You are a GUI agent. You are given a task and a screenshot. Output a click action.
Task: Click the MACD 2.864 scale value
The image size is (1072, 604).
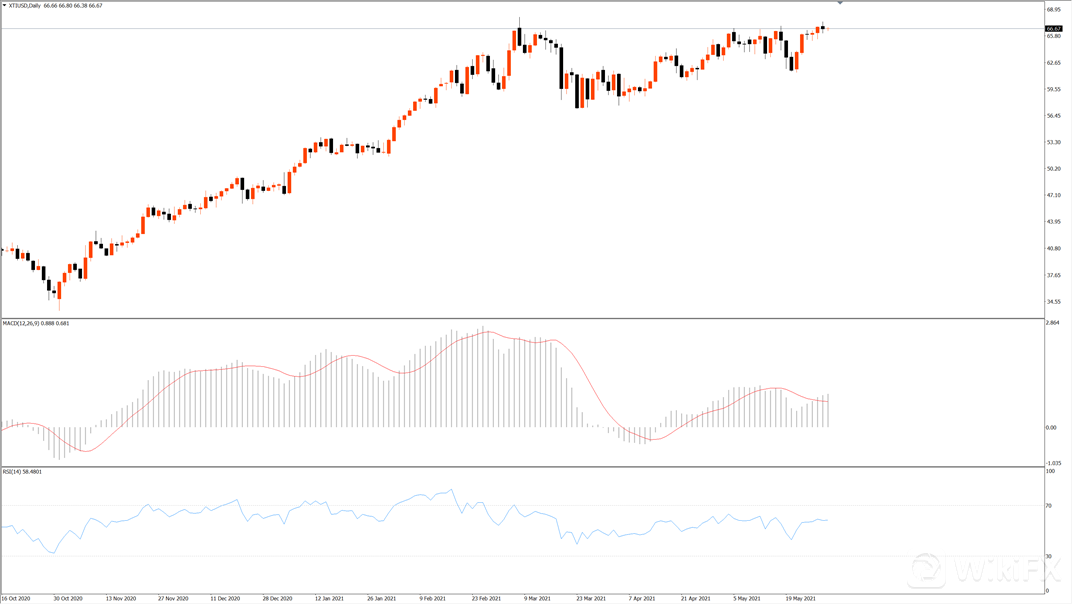(x=1052, y=323)
